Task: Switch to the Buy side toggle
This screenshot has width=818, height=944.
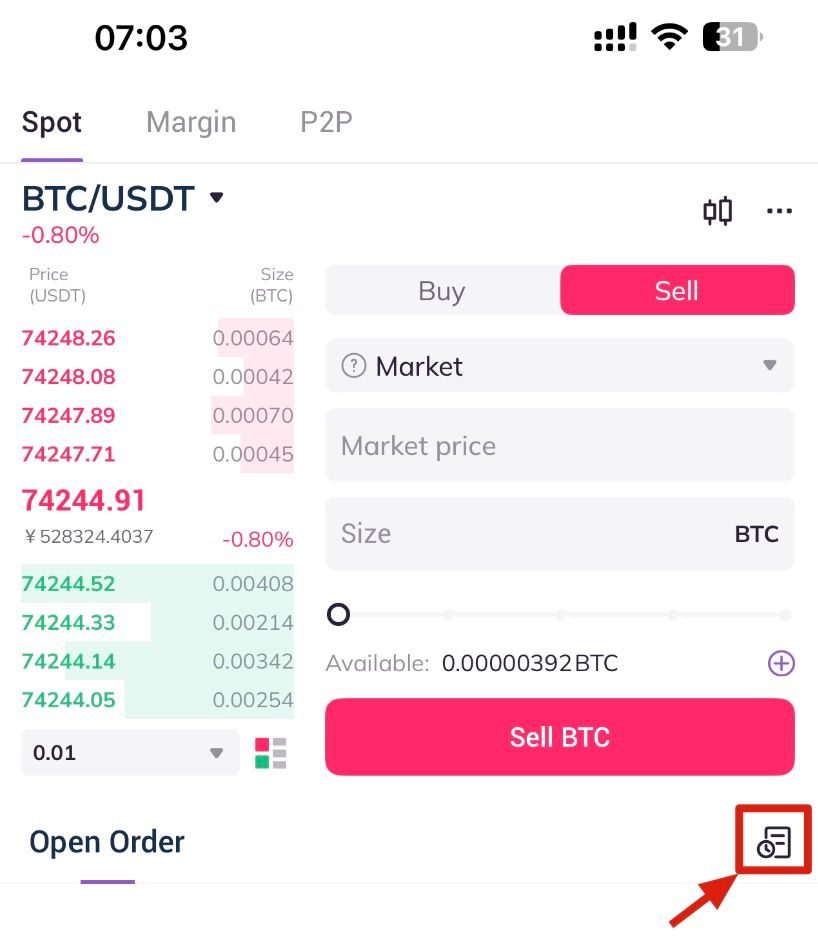Action: [442, 291]
